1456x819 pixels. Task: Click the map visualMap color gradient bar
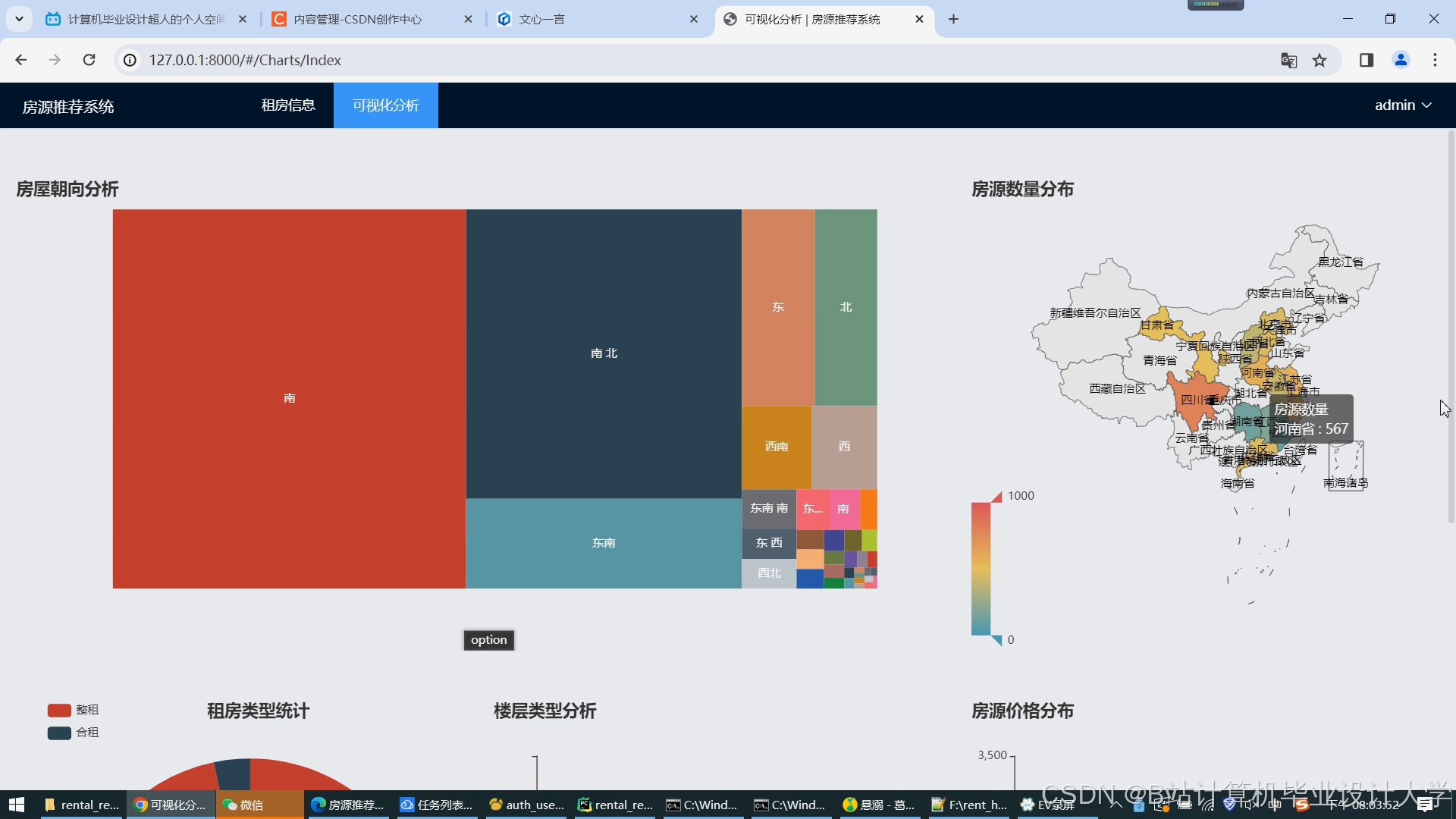click(x=981, y=569)
